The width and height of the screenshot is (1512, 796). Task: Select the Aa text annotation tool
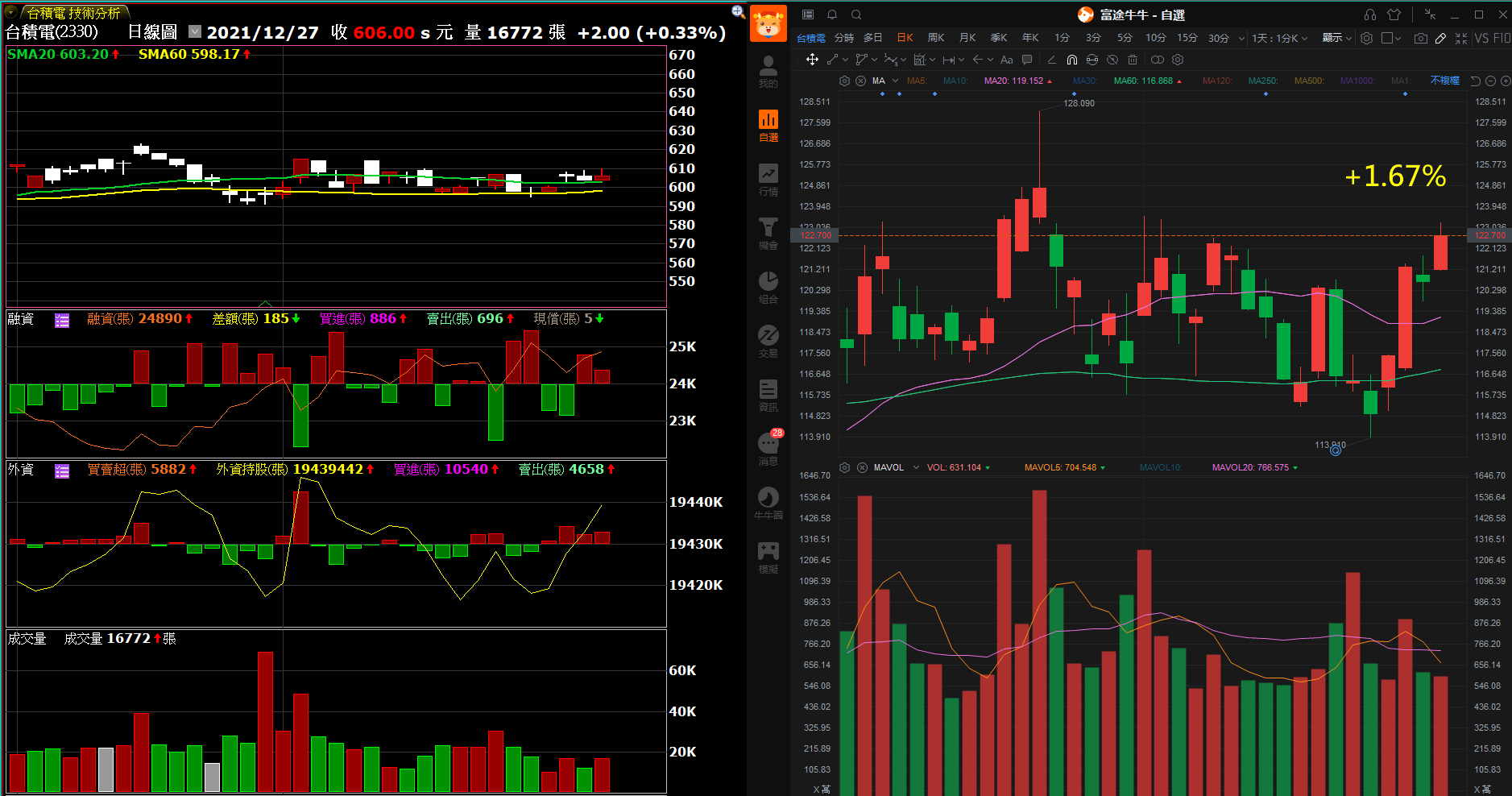pos(1006,60)
